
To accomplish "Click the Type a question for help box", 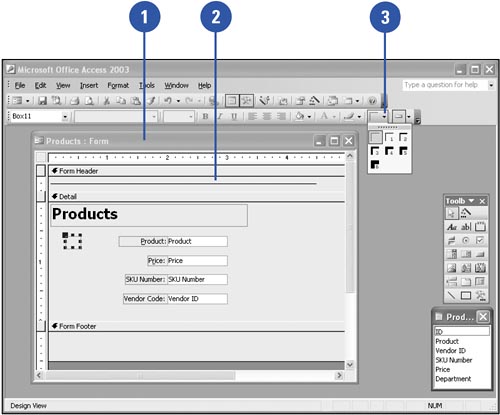I will coord(444,85).
